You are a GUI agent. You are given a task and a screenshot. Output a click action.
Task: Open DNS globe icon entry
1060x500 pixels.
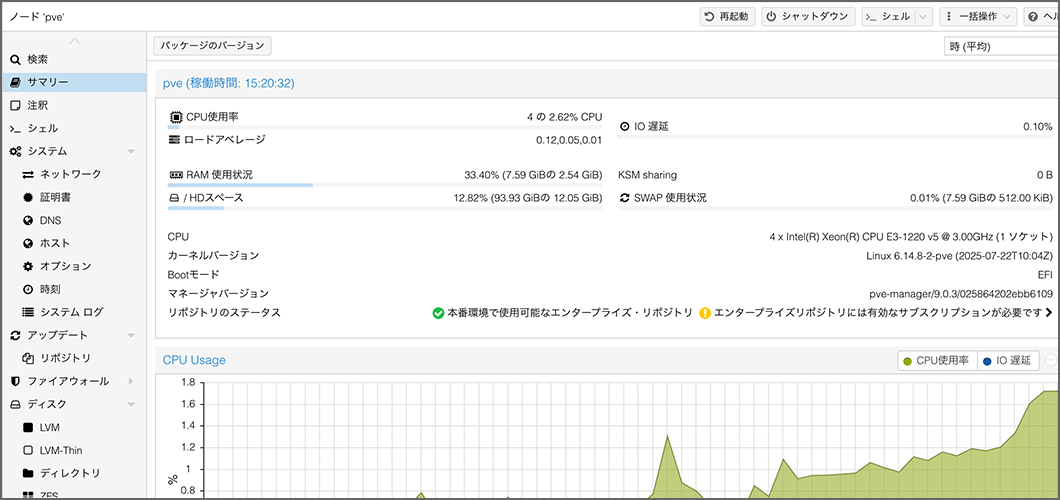(x=29, y=220)
